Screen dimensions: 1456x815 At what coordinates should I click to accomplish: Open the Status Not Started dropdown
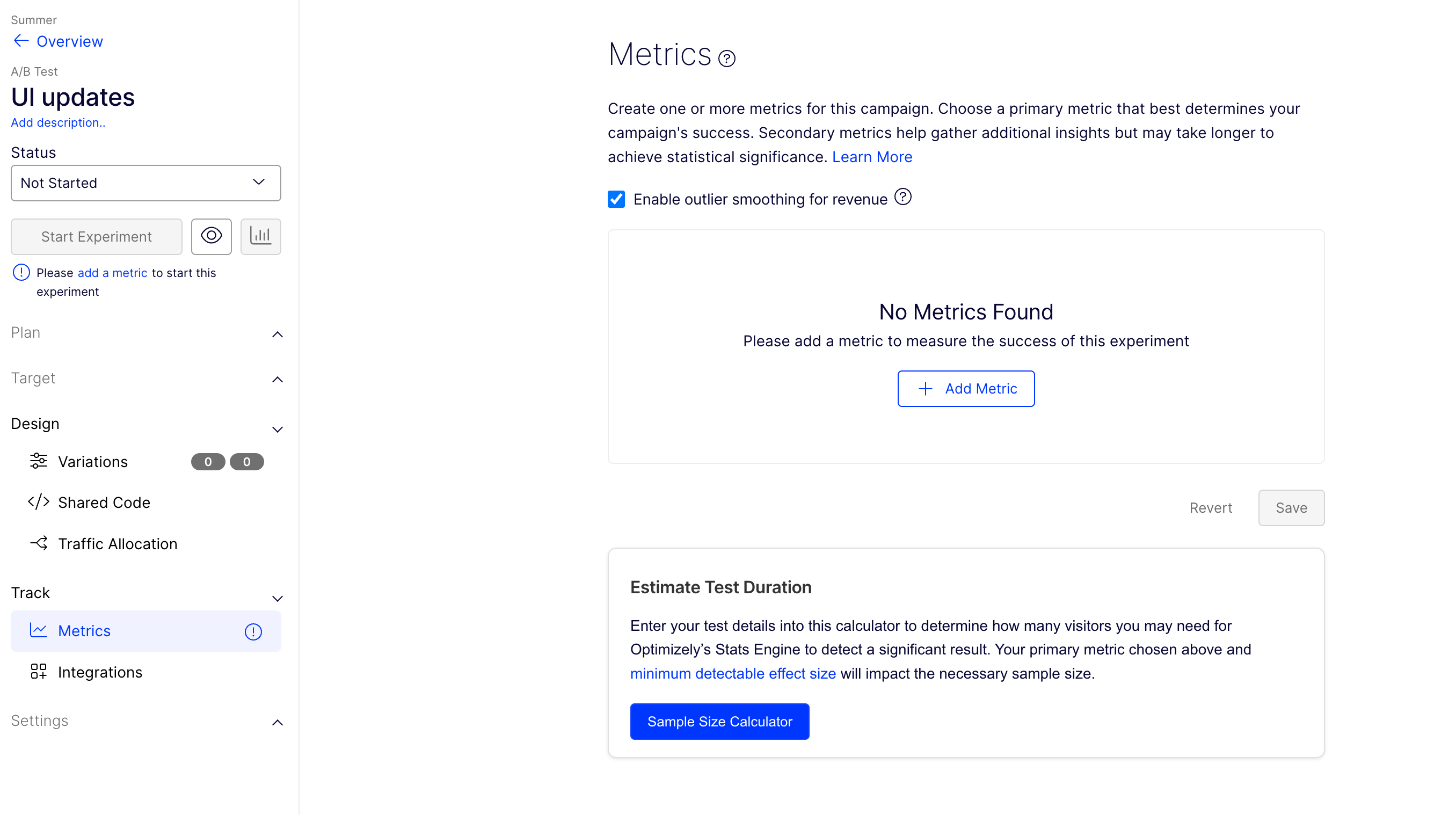(x=145, y=183)
